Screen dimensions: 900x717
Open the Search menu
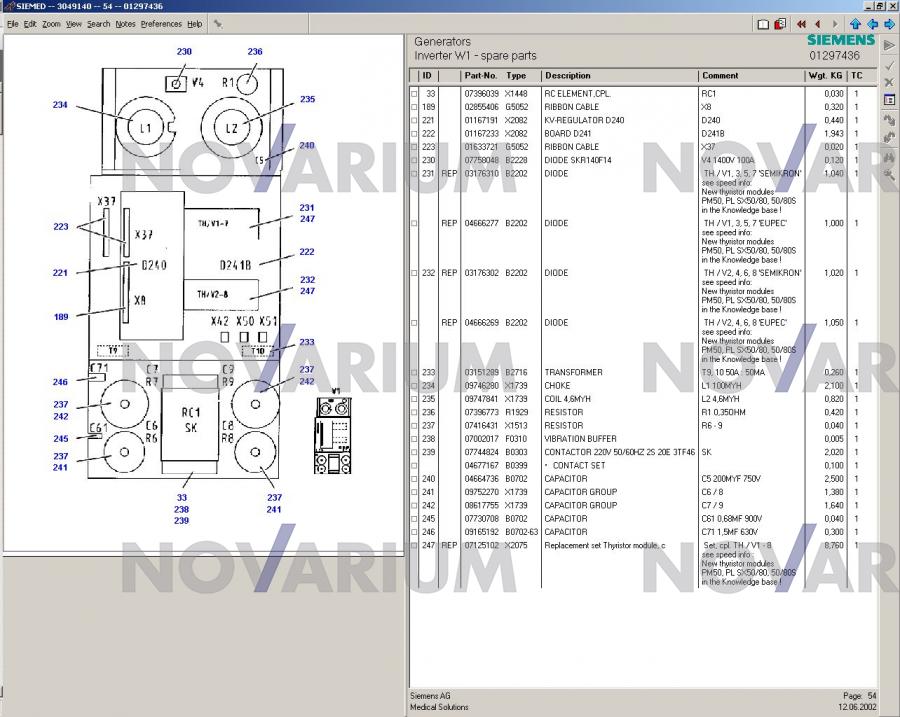[x=98, y=24]
